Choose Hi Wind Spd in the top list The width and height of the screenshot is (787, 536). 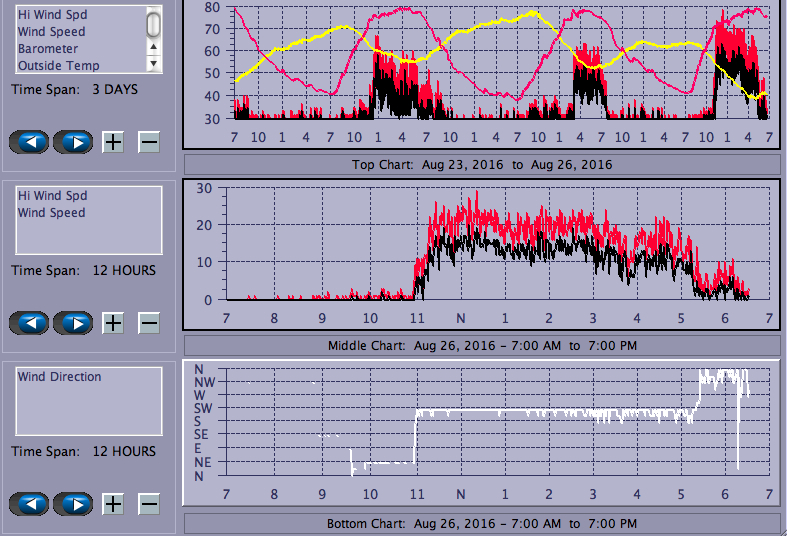(x=52, y=15)
